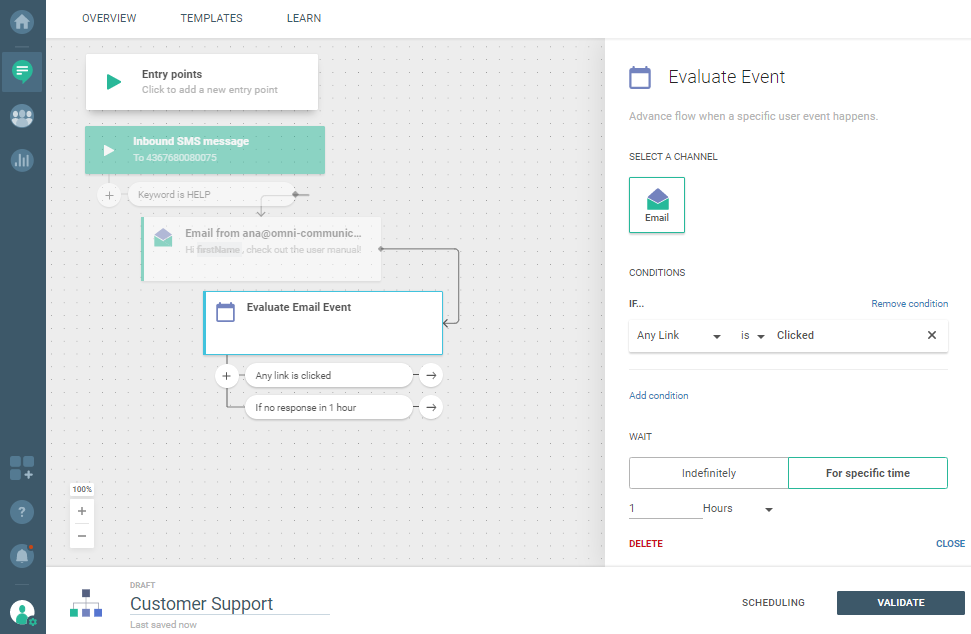Screen dimensions: 971x634
Task: Click the apps add-on grid icon
Action: click(22, 467)
